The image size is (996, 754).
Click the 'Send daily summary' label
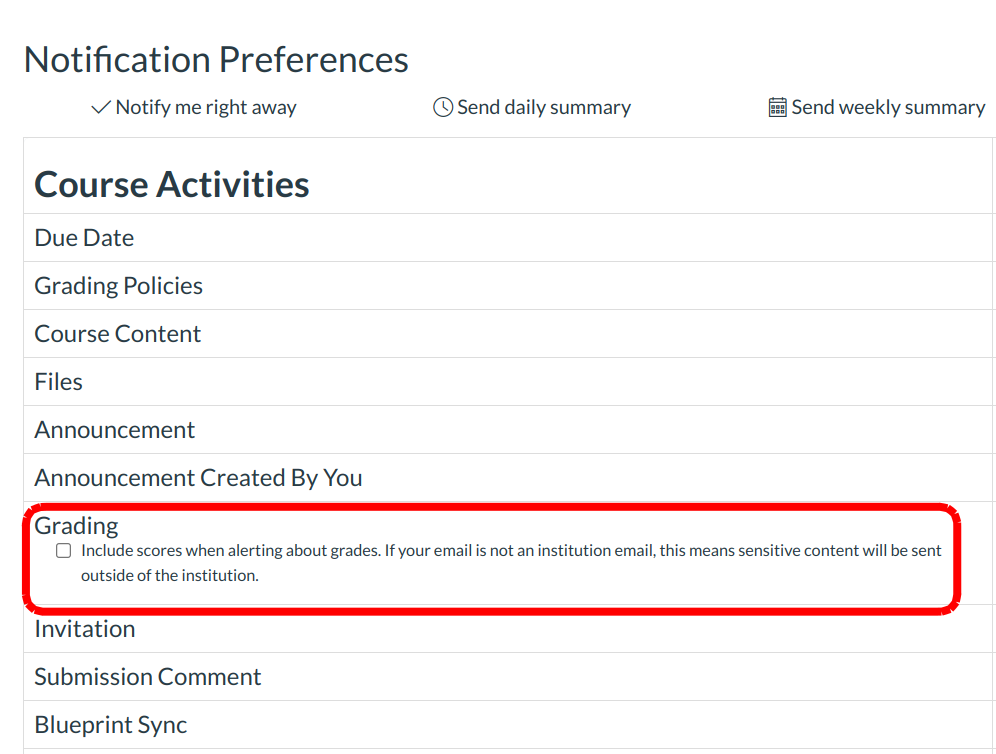[544, 108]
